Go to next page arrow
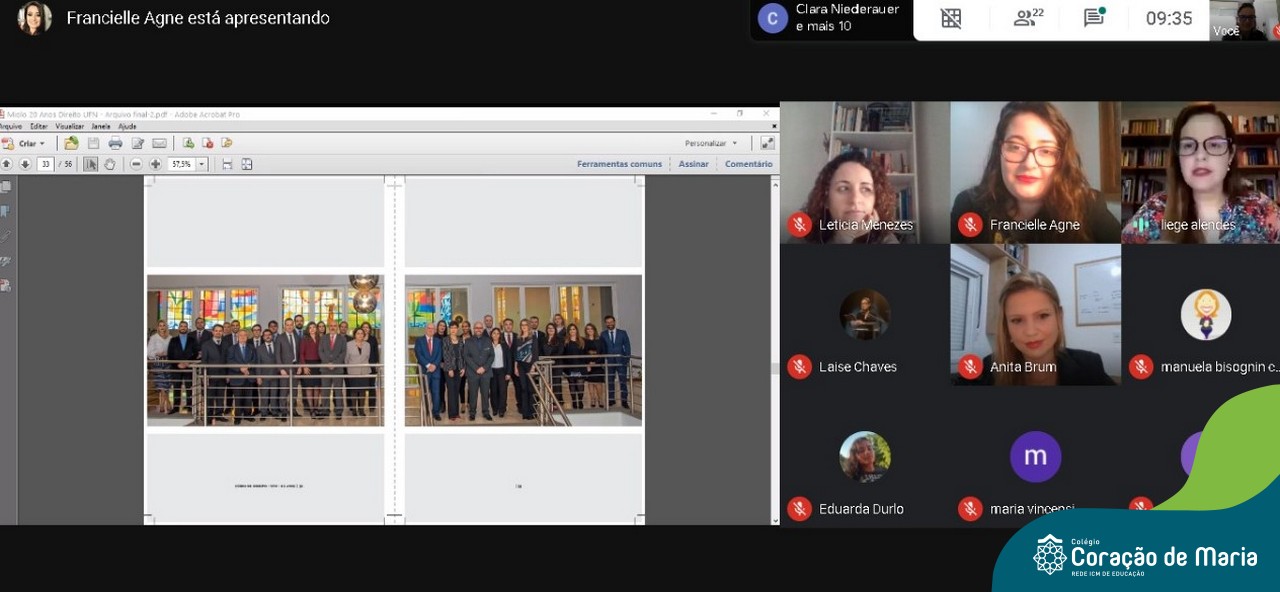1280x592 pixels. coord(25,164)
